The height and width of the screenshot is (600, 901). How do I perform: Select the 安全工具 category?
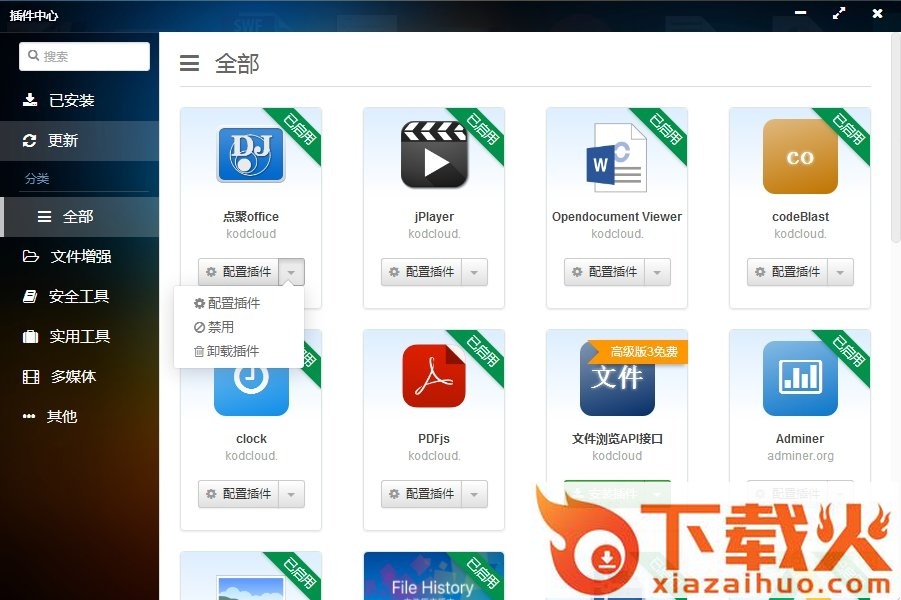tap(79, 297)
